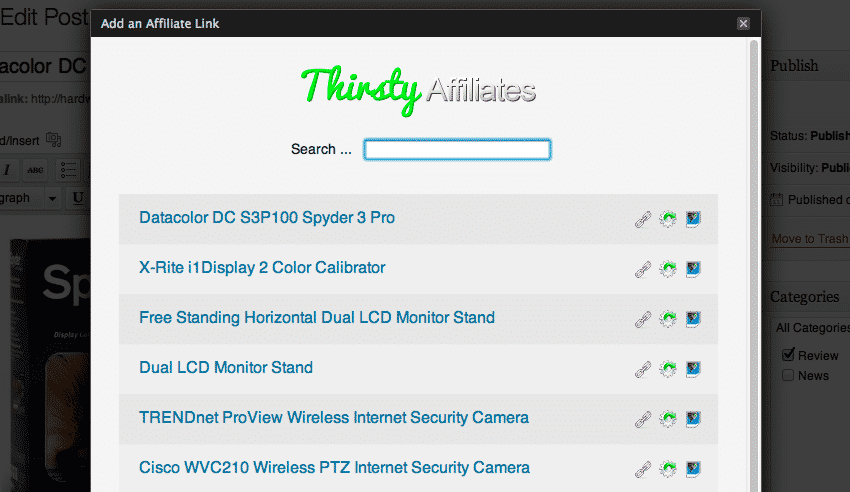Image resolution: width=850 pixels, height=492 pixels.
Task: Click chain link icon for Dual LCD Monitor Stand
Action: (x=643, y=369)
